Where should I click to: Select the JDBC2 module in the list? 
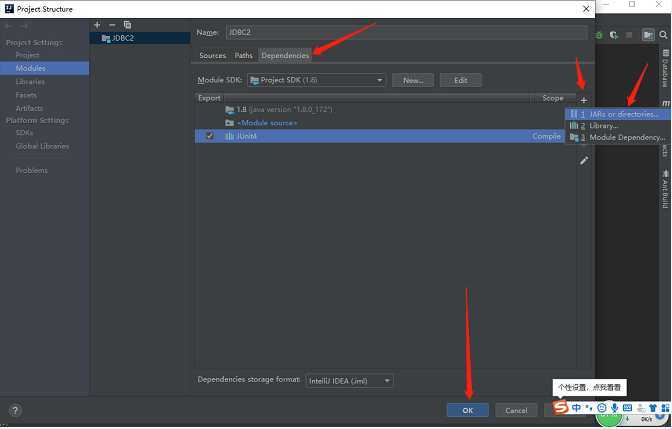coord(140,38)
